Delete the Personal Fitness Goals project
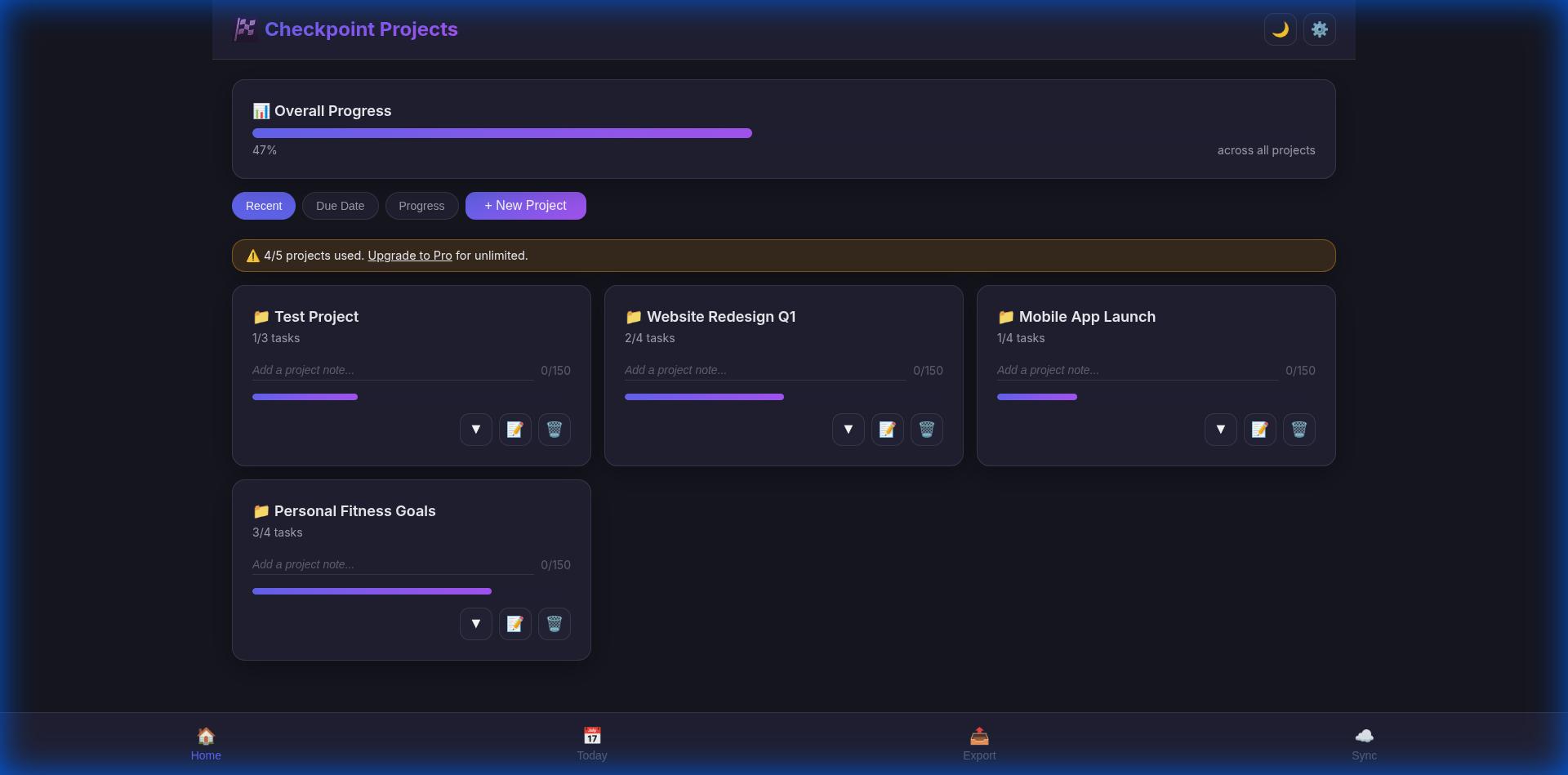Image resolution: width=1568 pixels, height=775 pixels. tap(555, 624)
